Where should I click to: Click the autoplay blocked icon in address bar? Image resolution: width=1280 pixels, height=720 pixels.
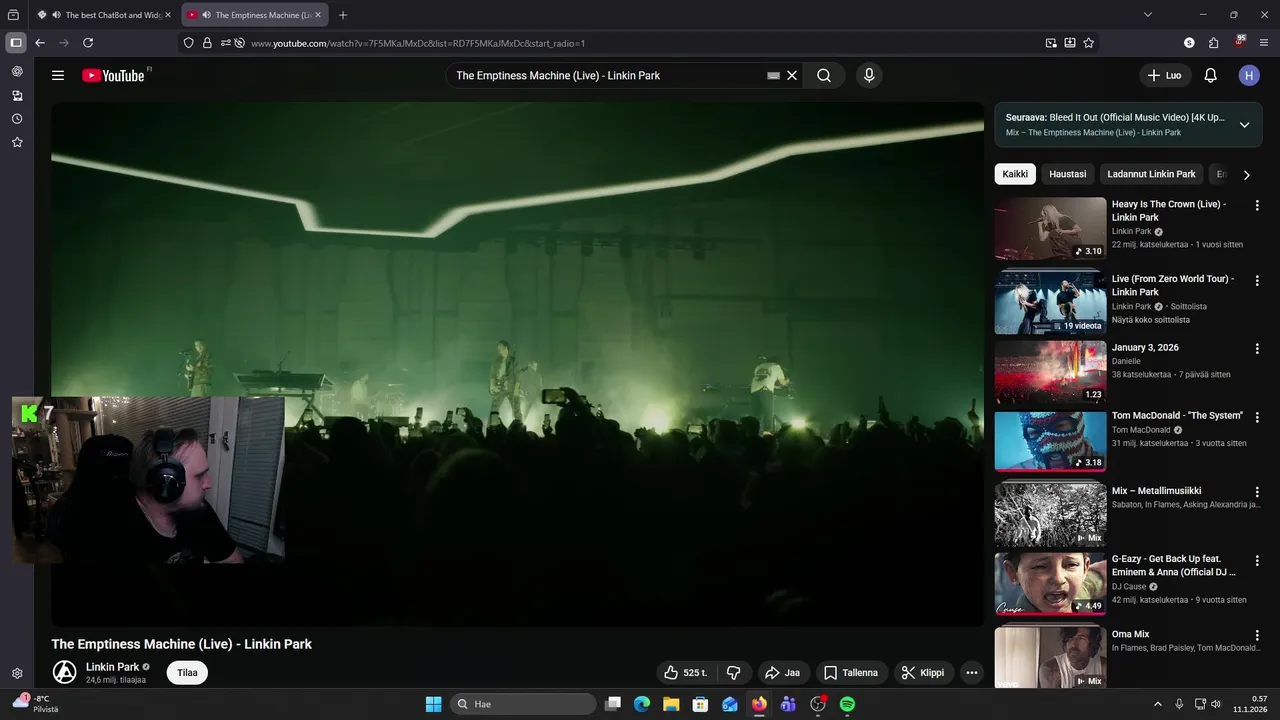(x=239, y=43)
